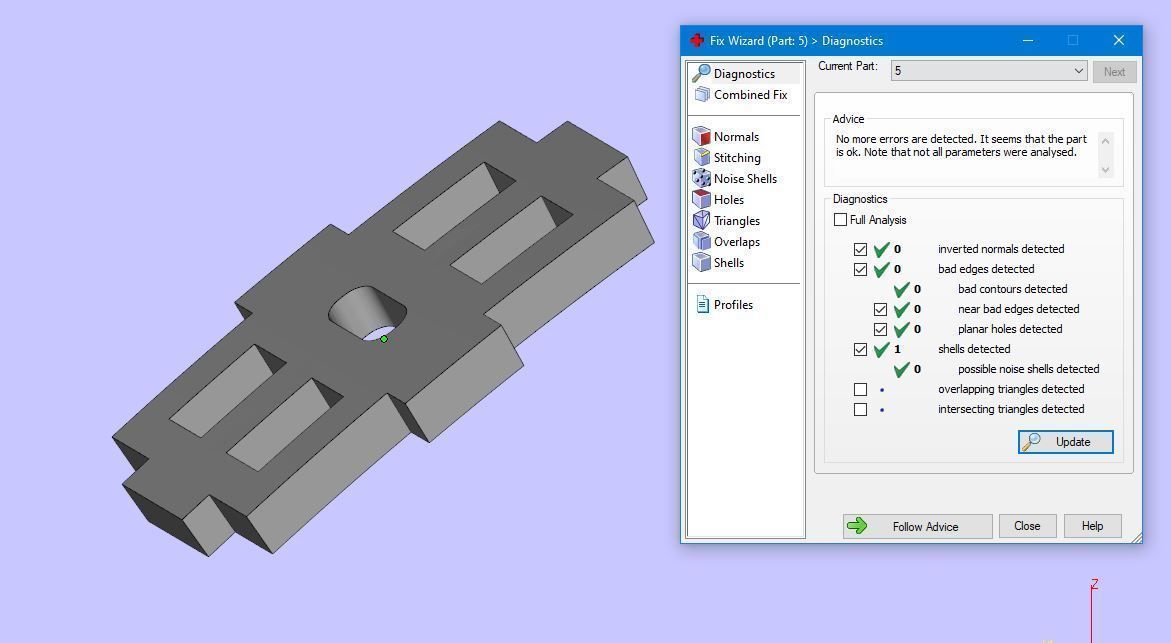1171x643 pixels.
Task: Click the Close button in wizard
Action: tap(1027, 526)
